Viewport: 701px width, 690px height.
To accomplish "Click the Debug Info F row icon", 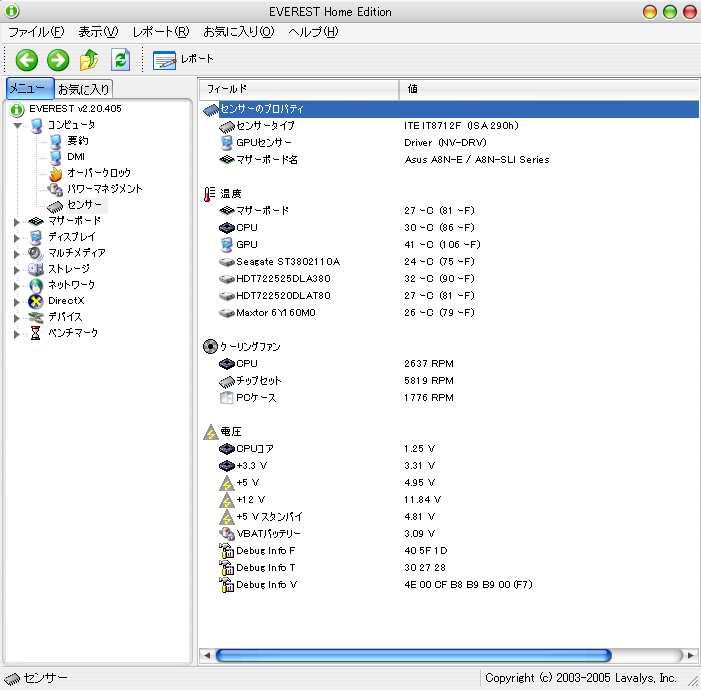I will (x=227, y=551).
